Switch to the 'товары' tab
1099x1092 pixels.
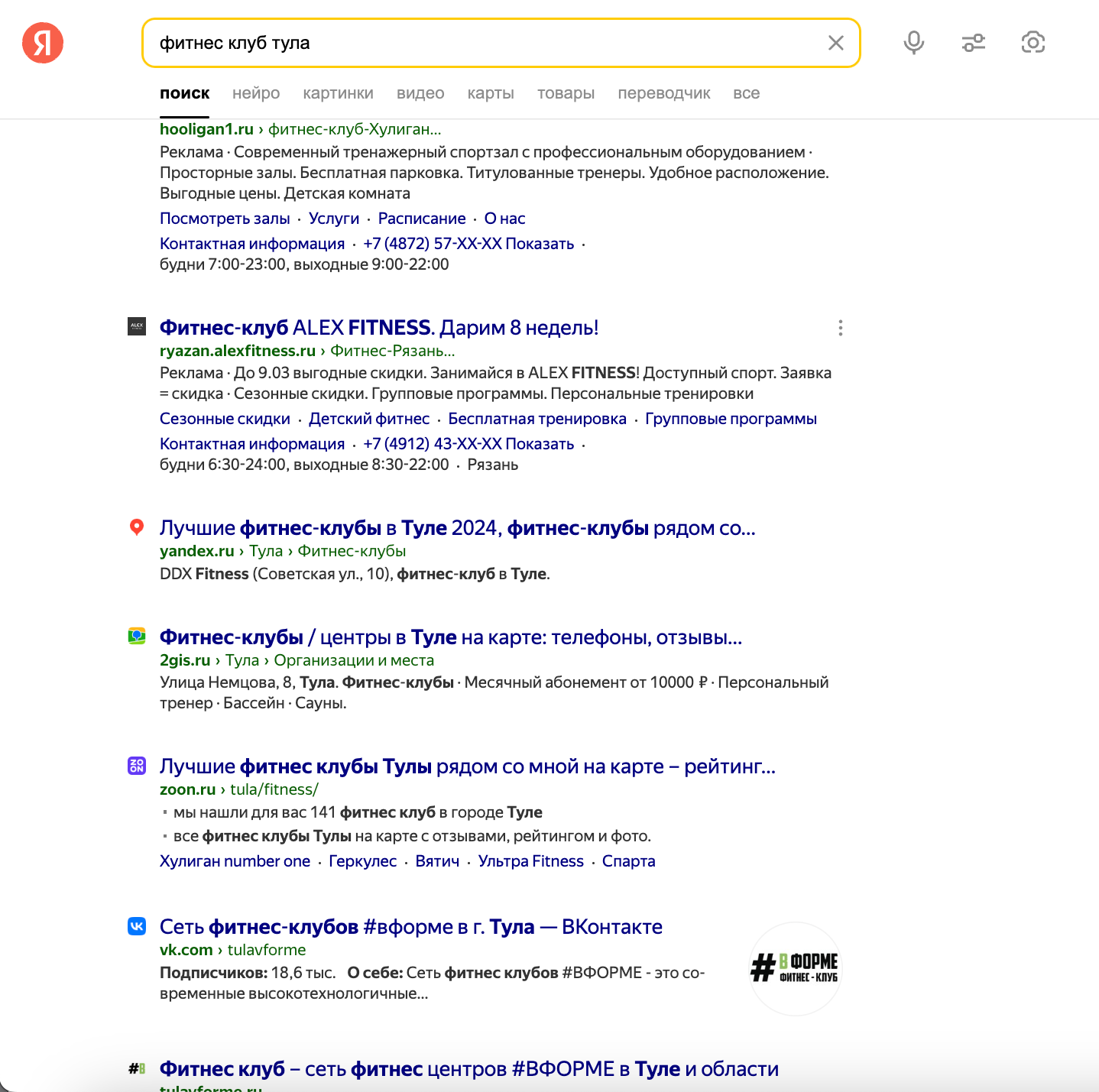566,93
